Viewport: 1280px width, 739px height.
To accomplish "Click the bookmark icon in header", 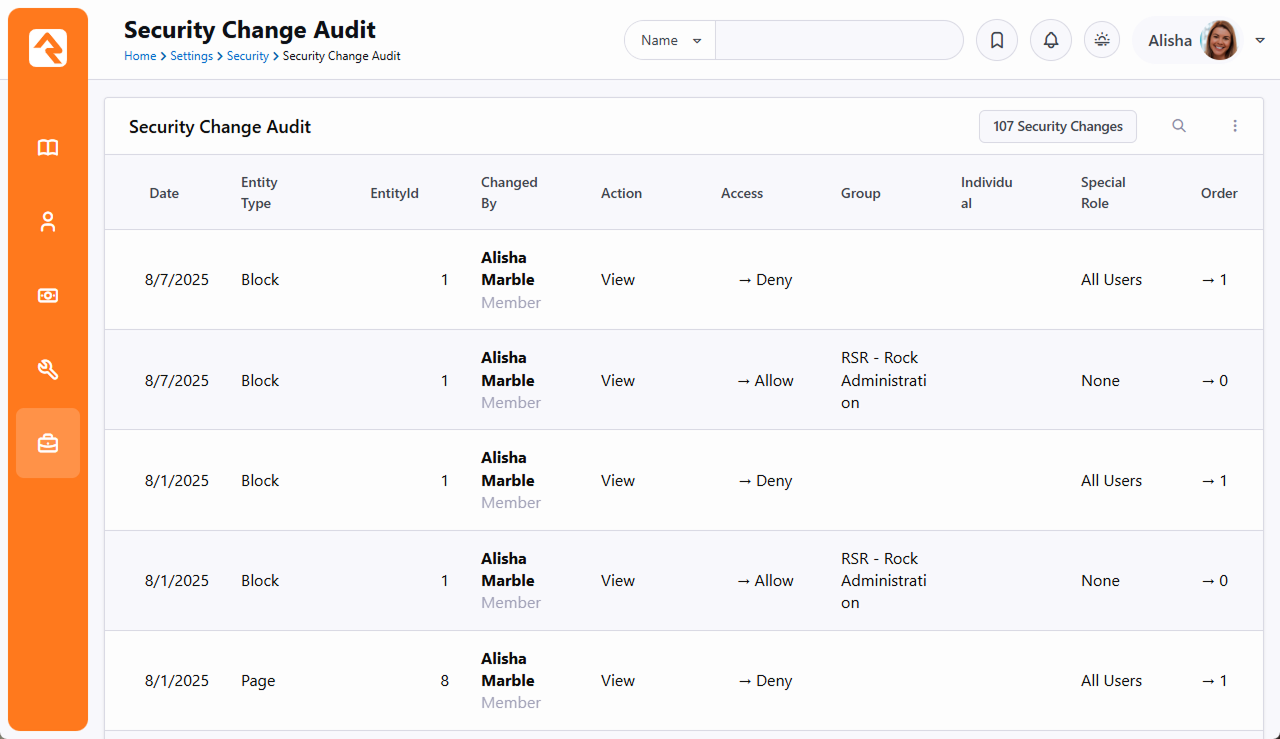I will pyautogui.click(x=997, y=41).
